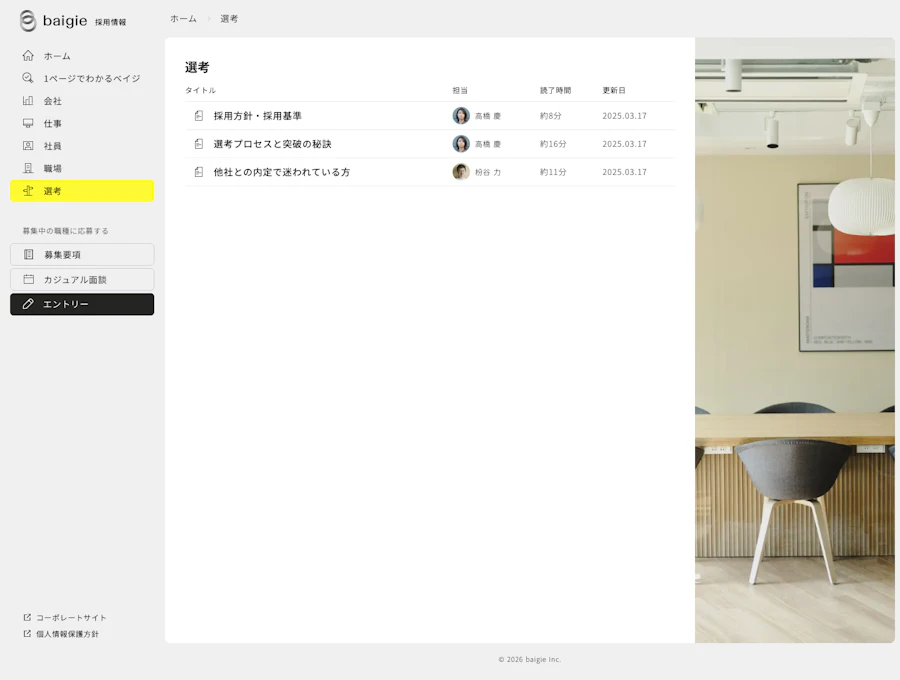The image size is (900, 680).
Task: Click the building icon beside 職場
Action: coord(28,168)
